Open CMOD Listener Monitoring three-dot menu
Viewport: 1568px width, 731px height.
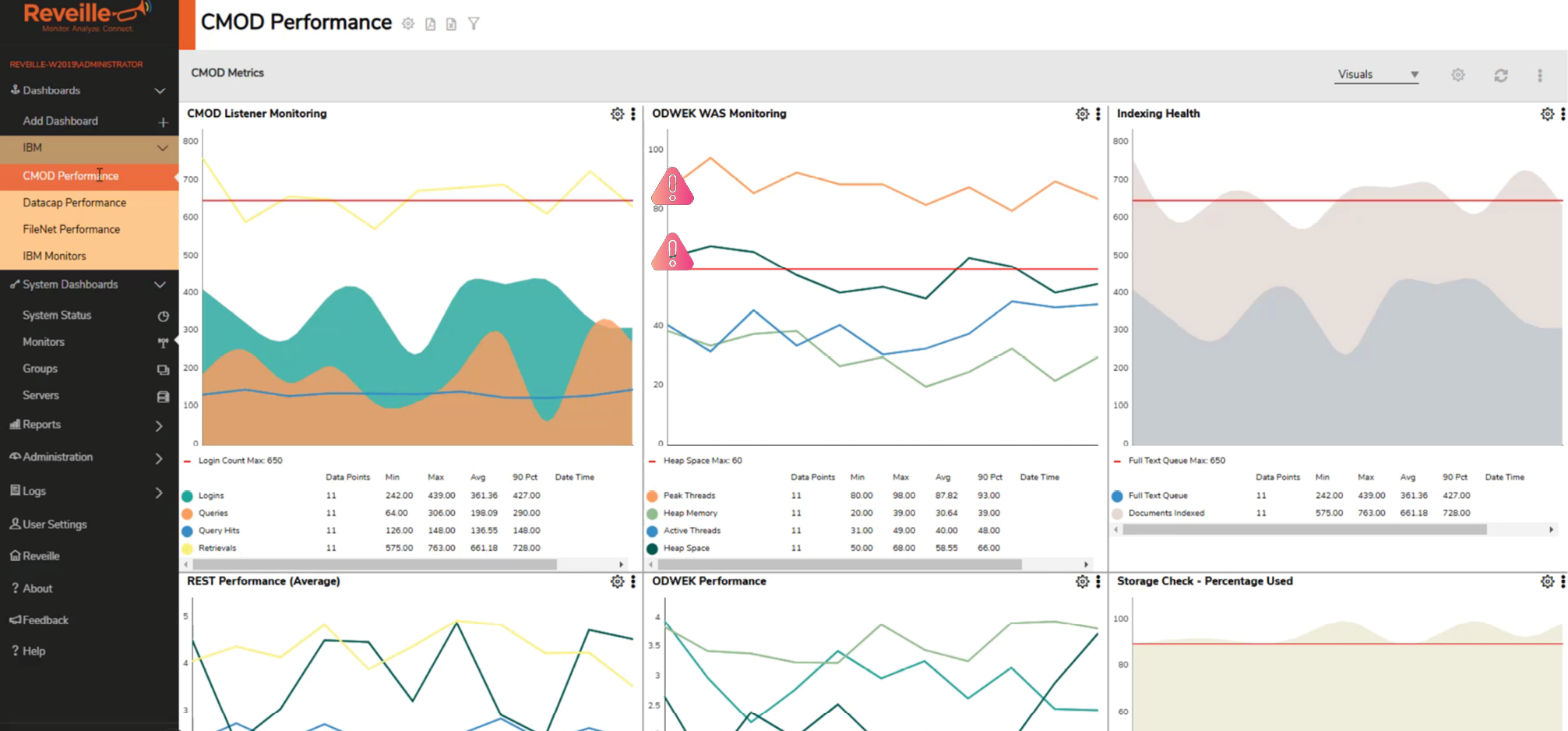633,114
